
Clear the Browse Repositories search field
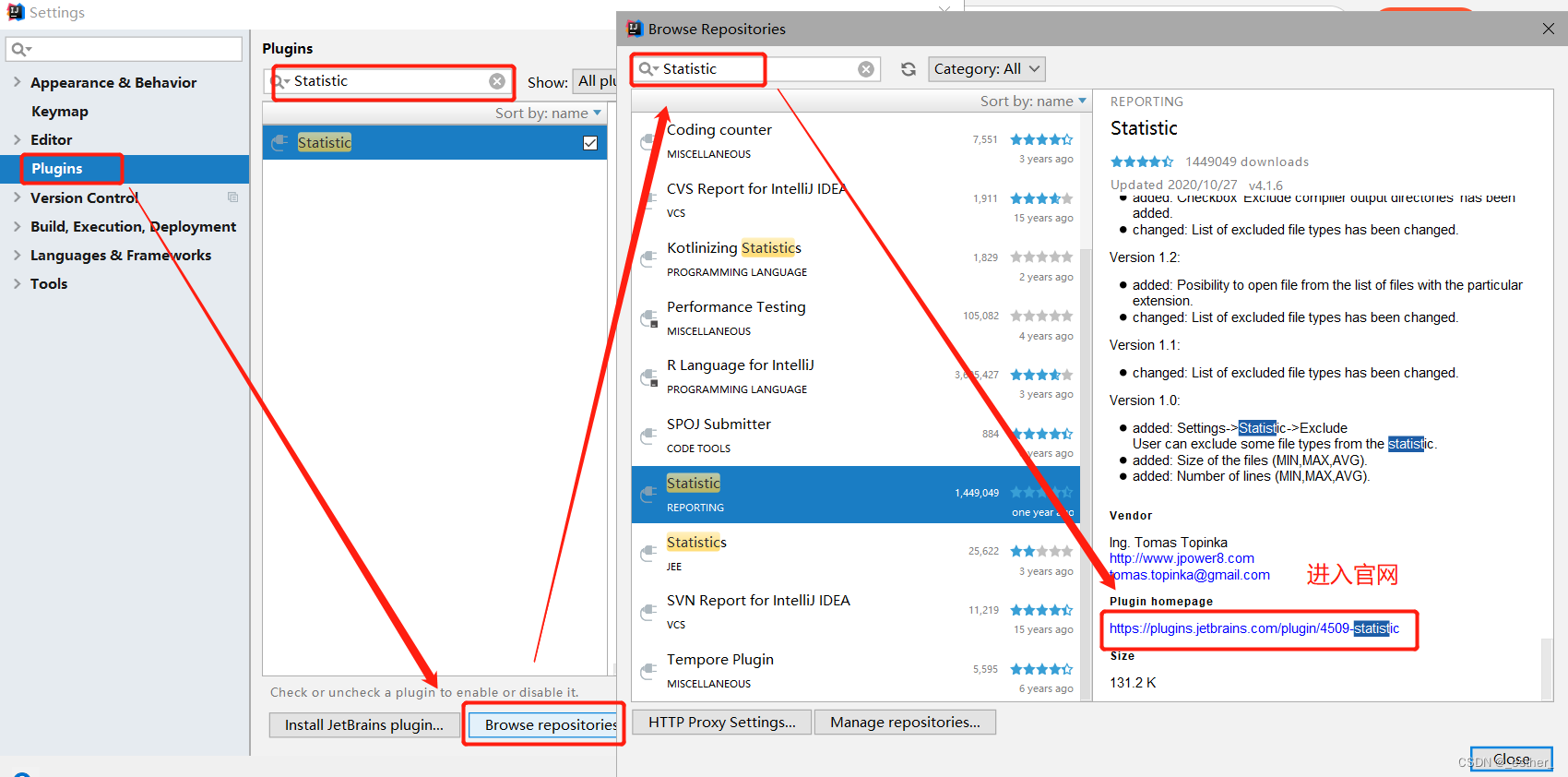[x=866, y=69]
